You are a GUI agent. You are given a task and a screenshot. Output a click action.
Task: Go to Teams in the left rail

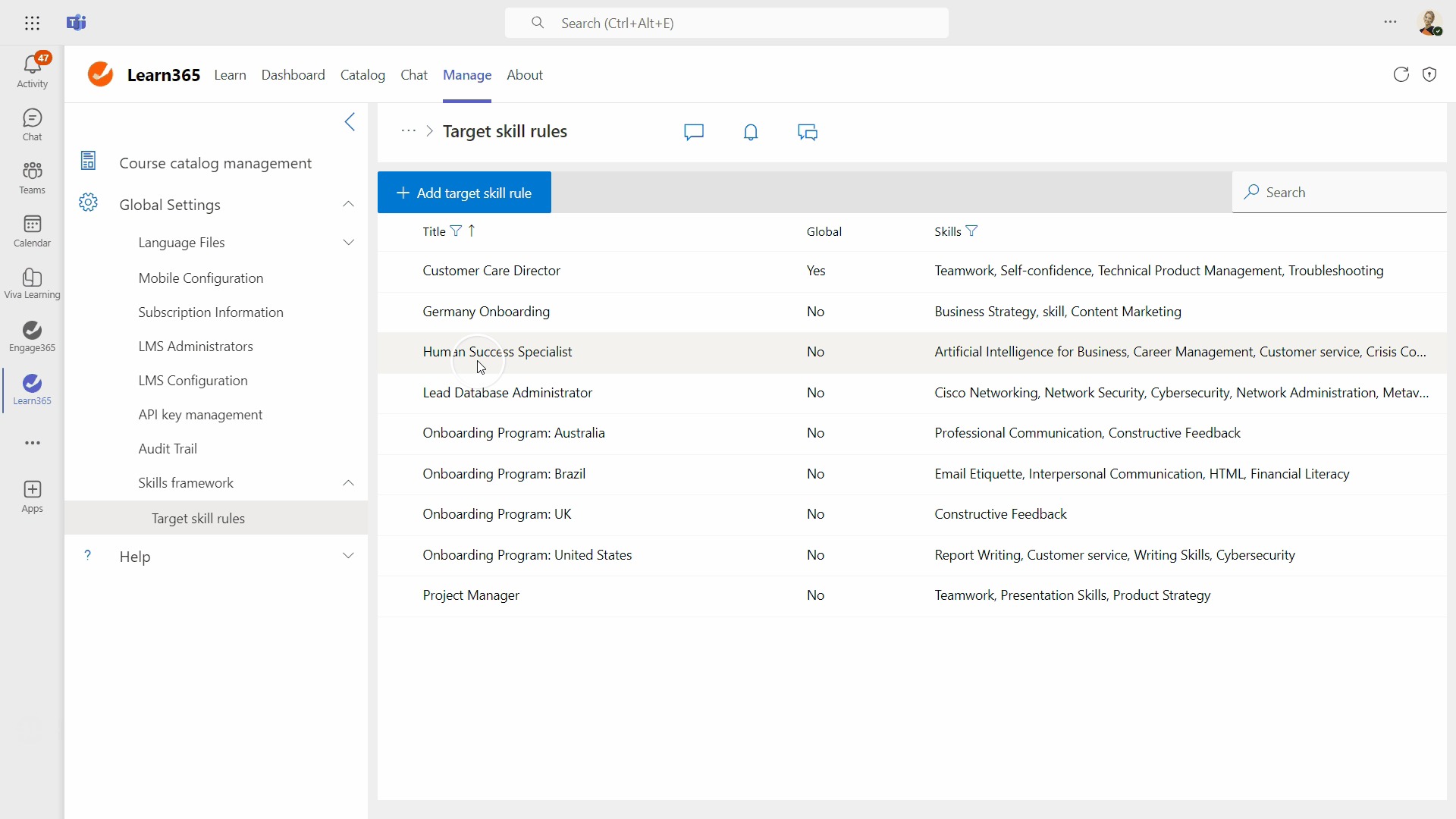(32, 177)
